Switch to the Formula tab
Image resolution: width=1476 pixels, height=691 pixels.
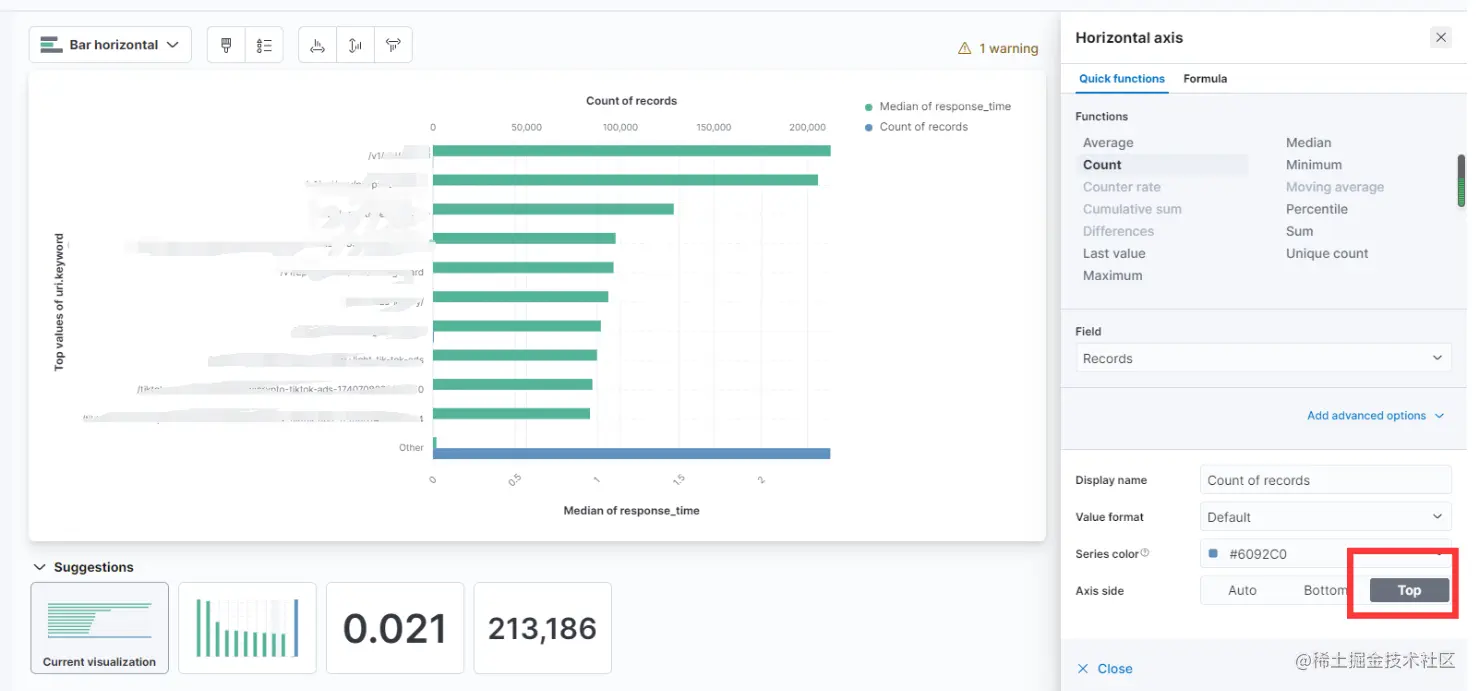[1205, 79]
